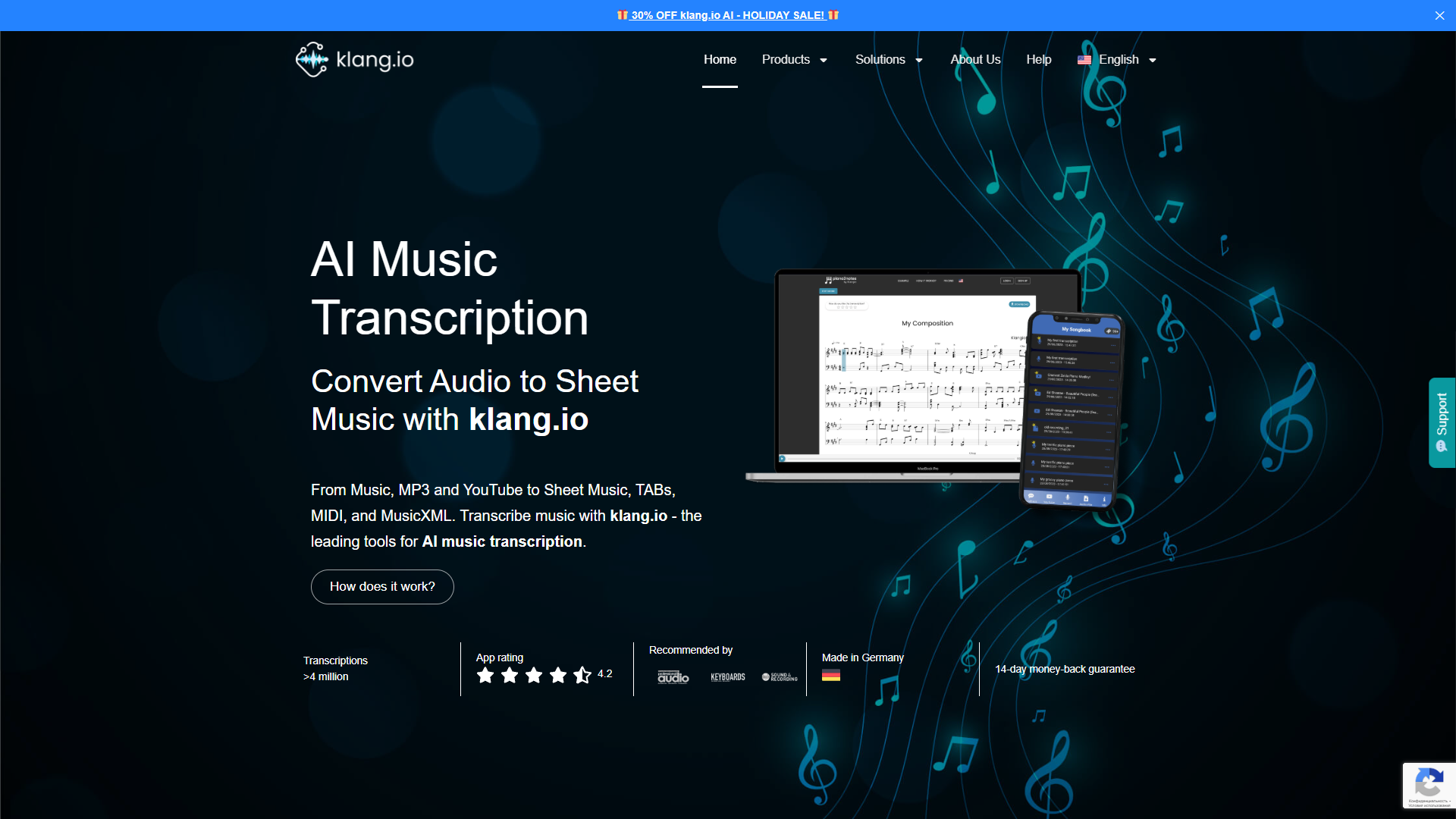The height and width of the screenshot is (819, 1456).
Task: Expand the Products dropdown arrow
Action: pos(824,61)
